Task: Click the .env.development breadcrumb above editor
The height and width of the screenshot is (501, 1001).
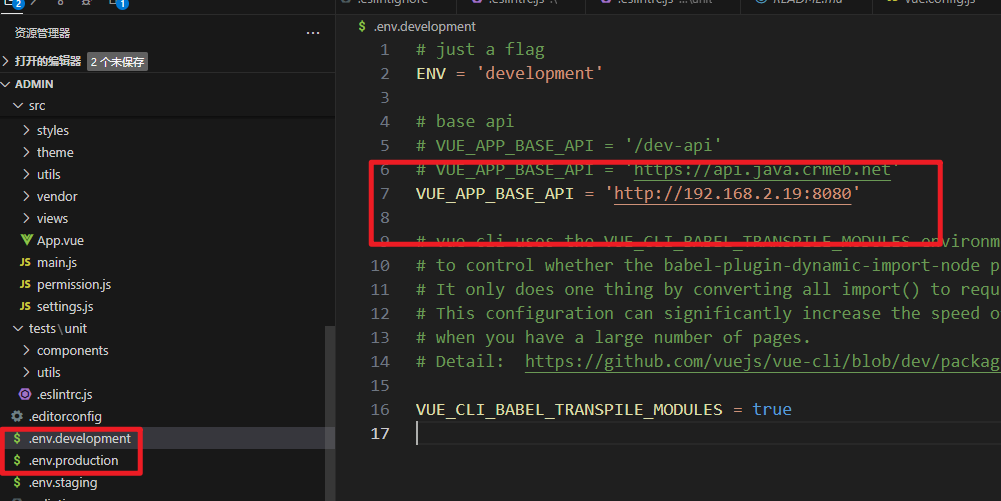Action: [425, 26]
